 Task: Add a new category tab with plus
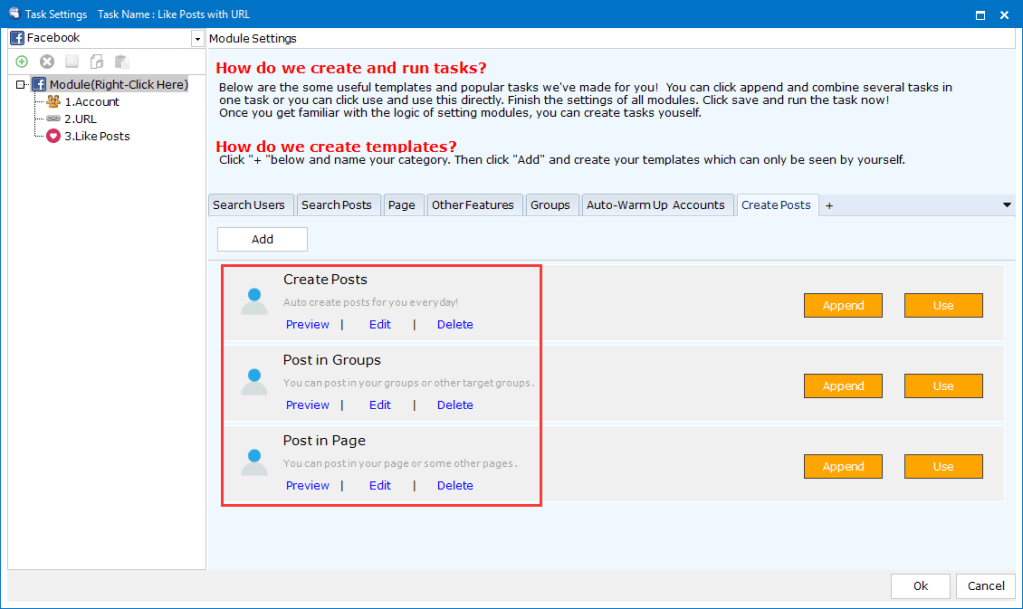[829, 205]
